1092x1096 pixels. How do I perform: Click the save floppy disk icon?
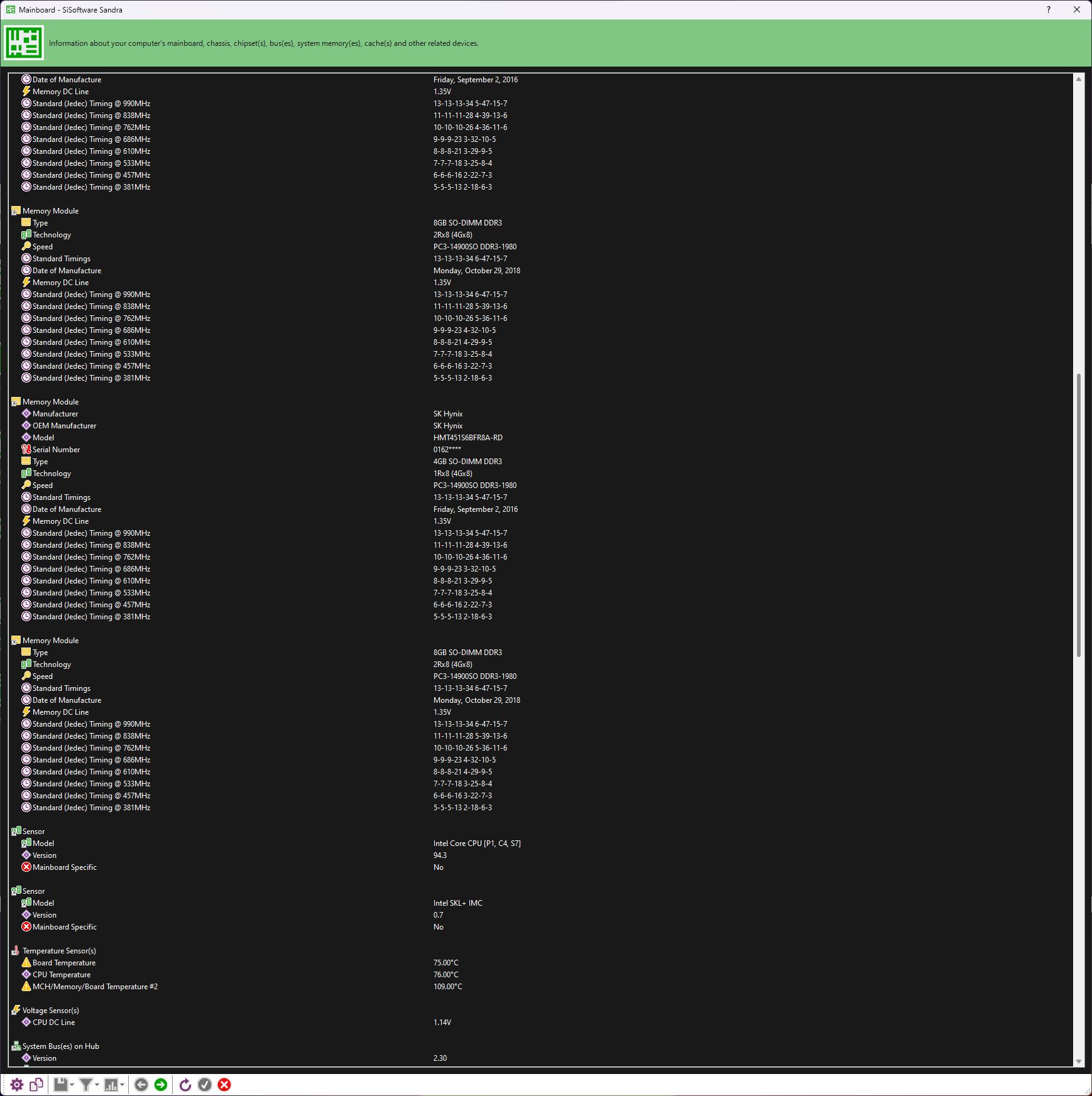tap(60, 1085)
